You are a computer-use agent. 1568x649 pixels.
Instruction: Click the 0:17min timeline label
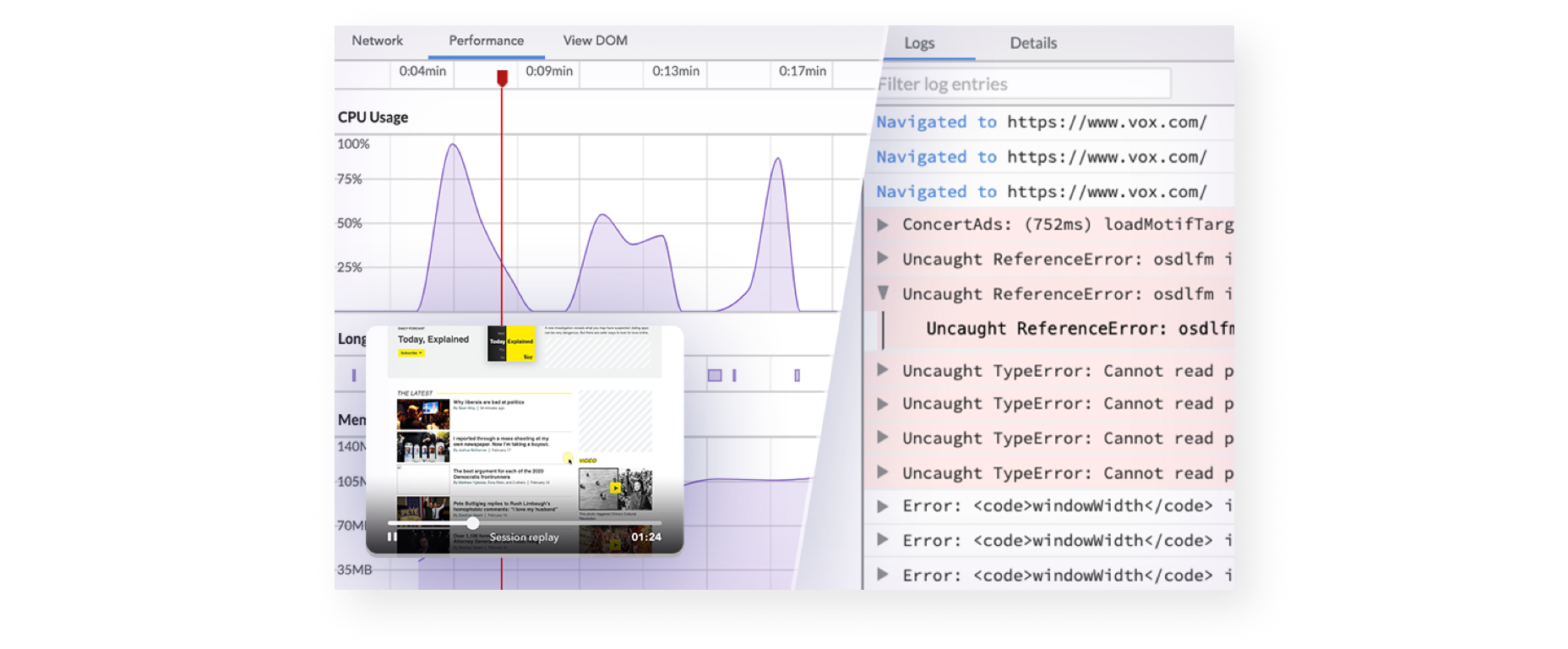803,71
